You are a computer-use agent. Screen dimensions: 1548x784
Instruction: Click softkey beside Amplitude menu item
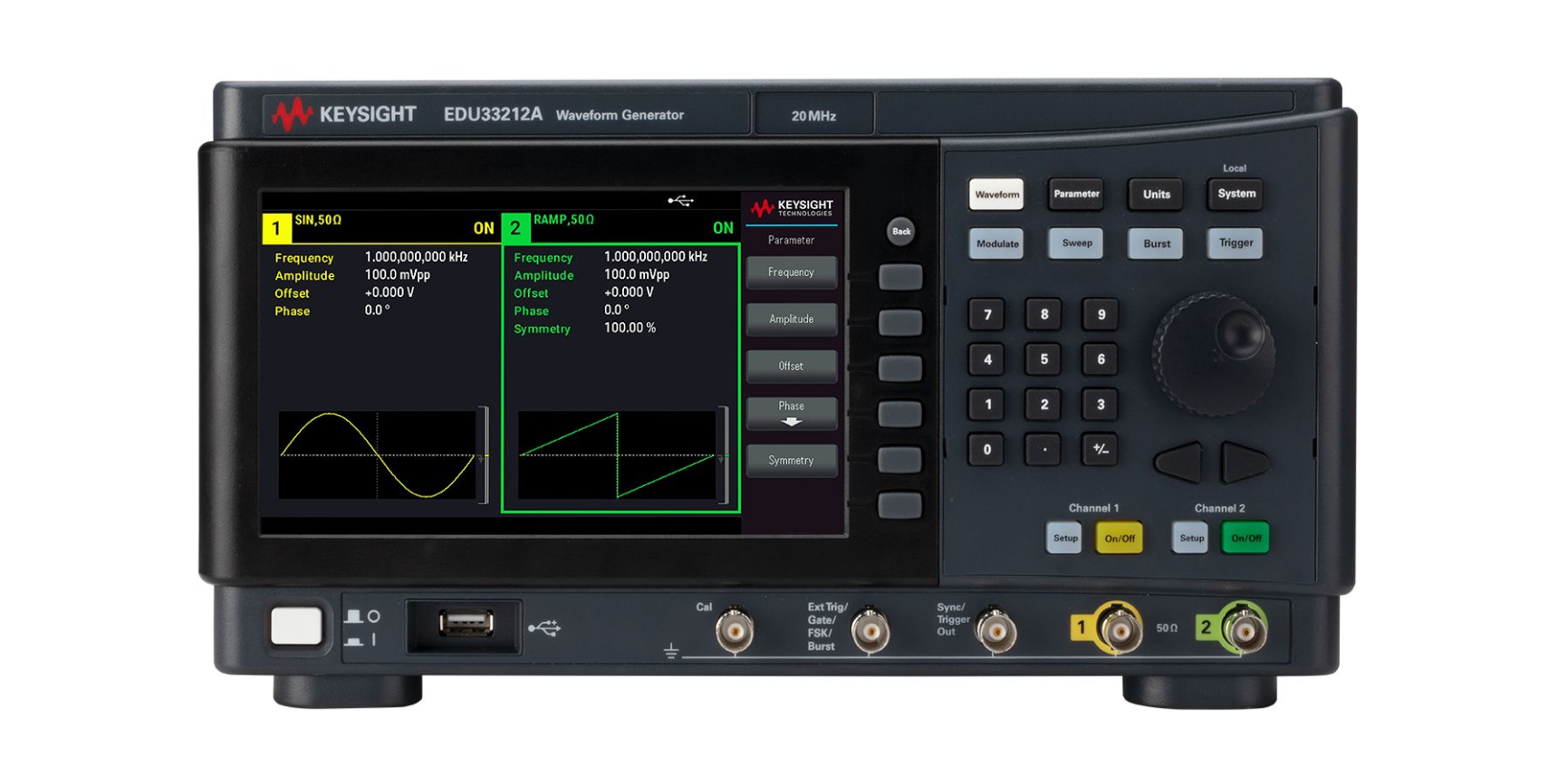[x=900, y=322]
